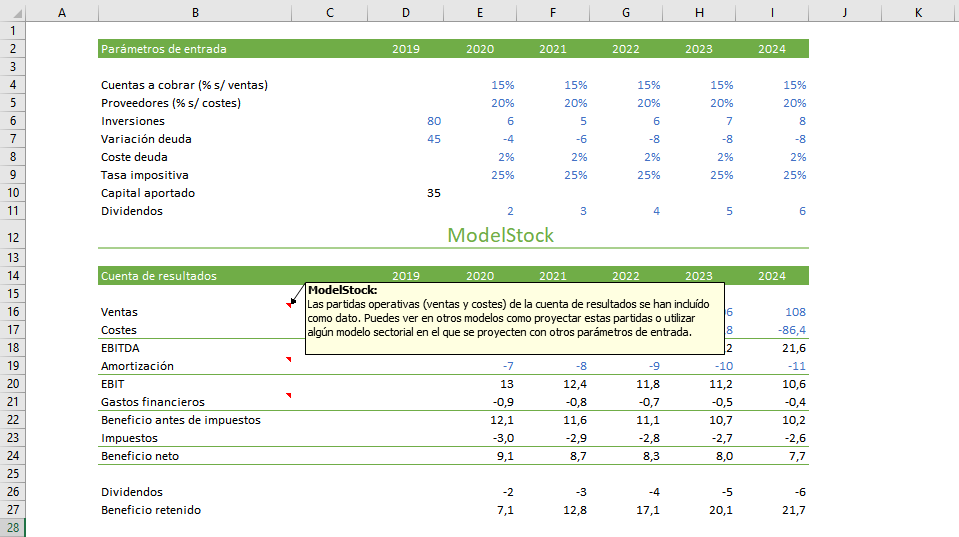Screen dimensions: 959x537
Task: Select the EBITDA 2024 value 21,6
Action: (793, 348)
